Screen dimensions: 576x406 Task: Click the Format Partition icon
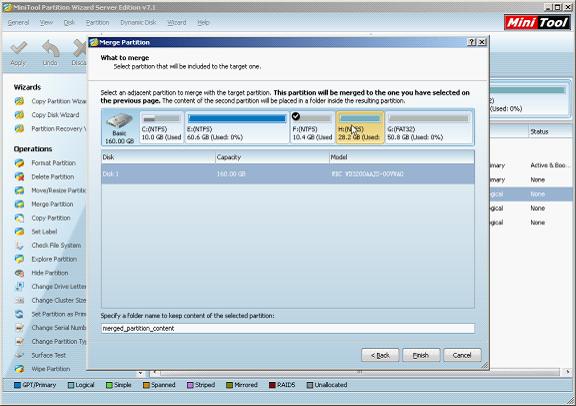tap(19, 163)
